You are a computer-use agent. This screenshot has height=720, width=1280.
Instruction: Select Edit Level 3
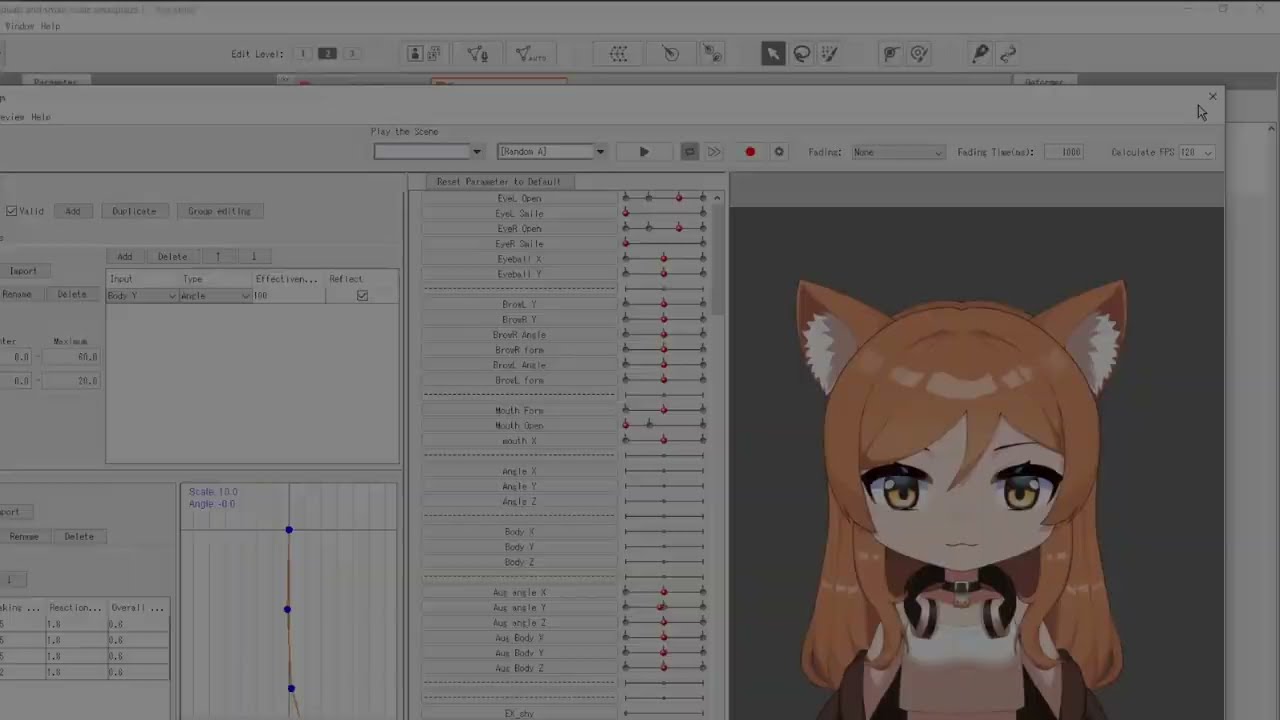pyautogui.click(x=351, y=54)
